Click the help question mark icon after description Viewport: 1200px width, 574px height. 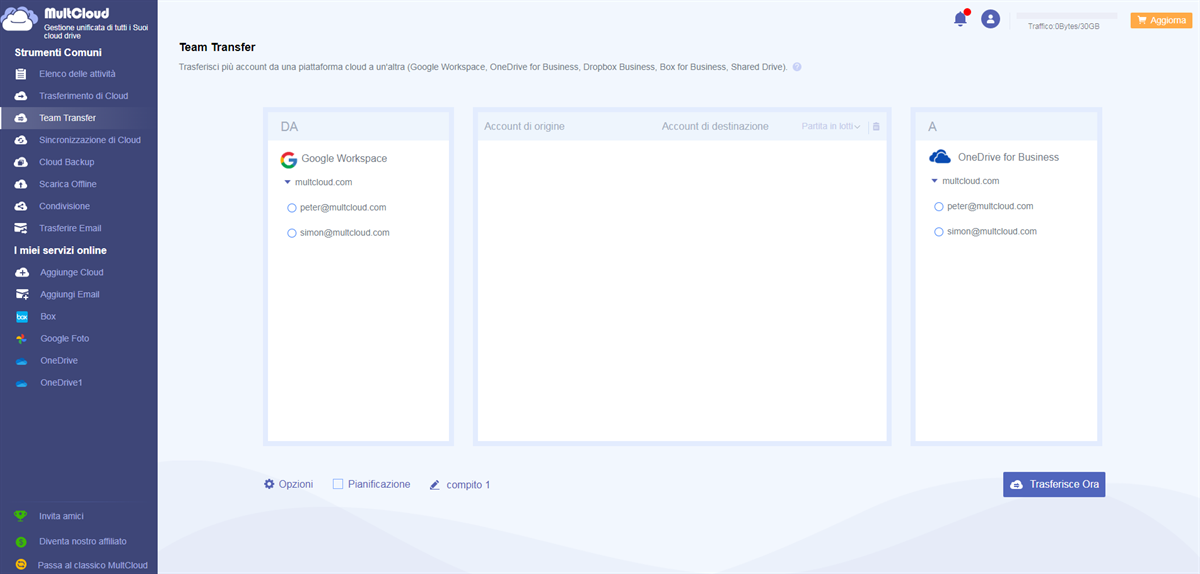797,67
